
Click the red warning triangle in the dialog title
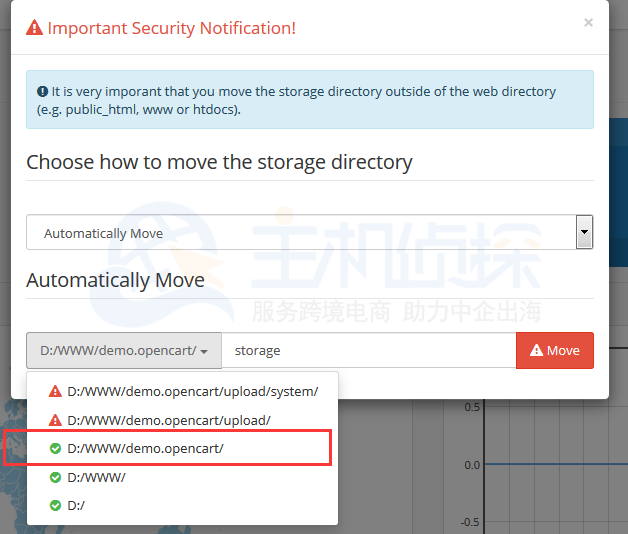pyautogui.click(x=35, y=28)
